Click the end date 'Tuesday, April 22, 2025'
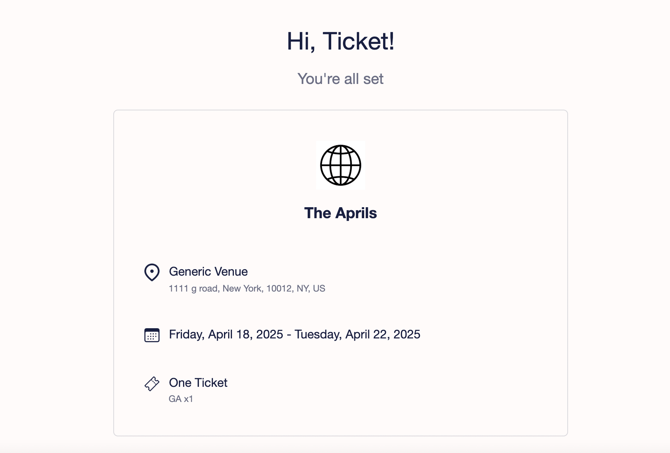 pyautogui.click(x=357, y=334)
